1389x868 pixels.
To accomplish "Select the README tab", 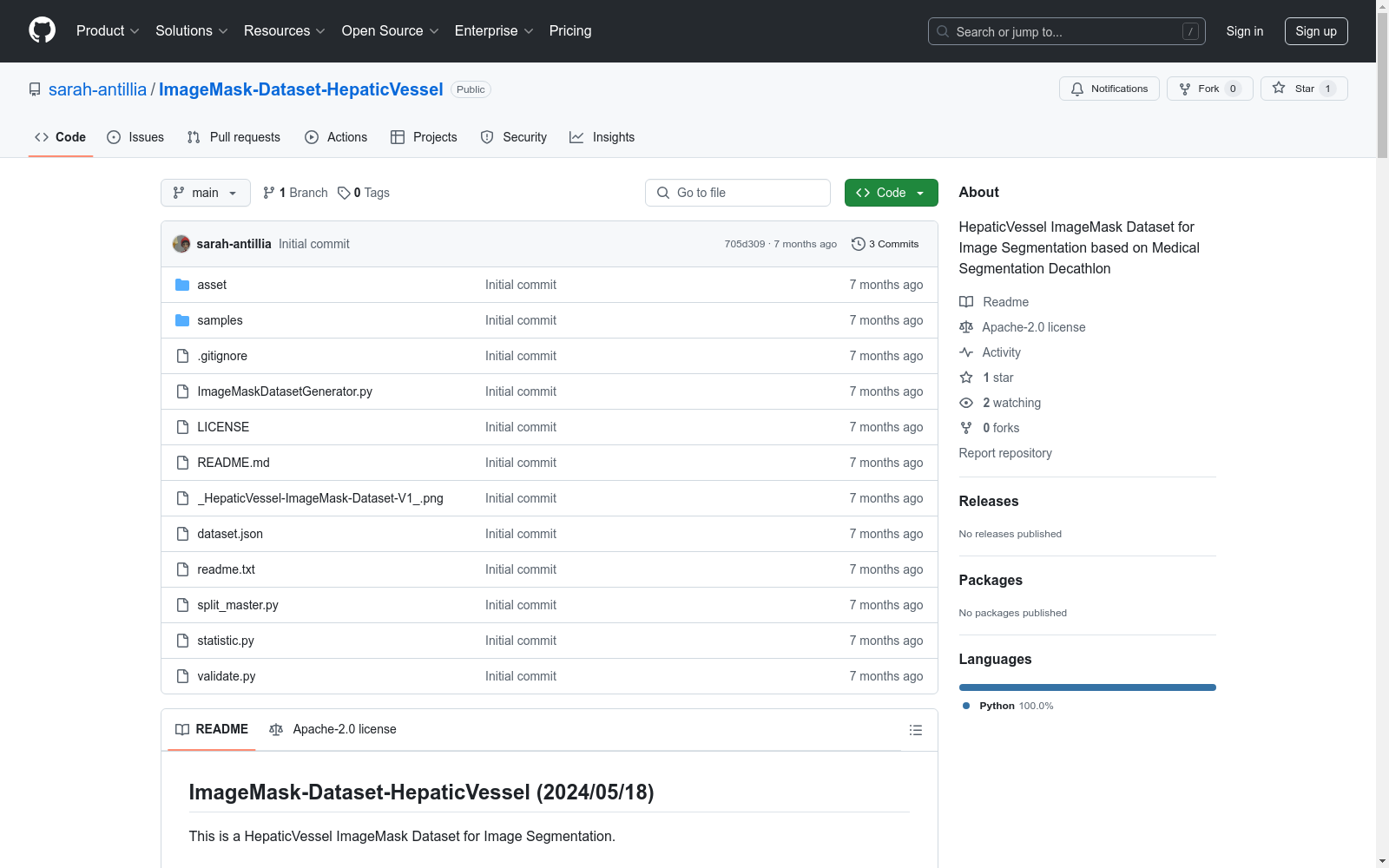I will coord(212,729).
